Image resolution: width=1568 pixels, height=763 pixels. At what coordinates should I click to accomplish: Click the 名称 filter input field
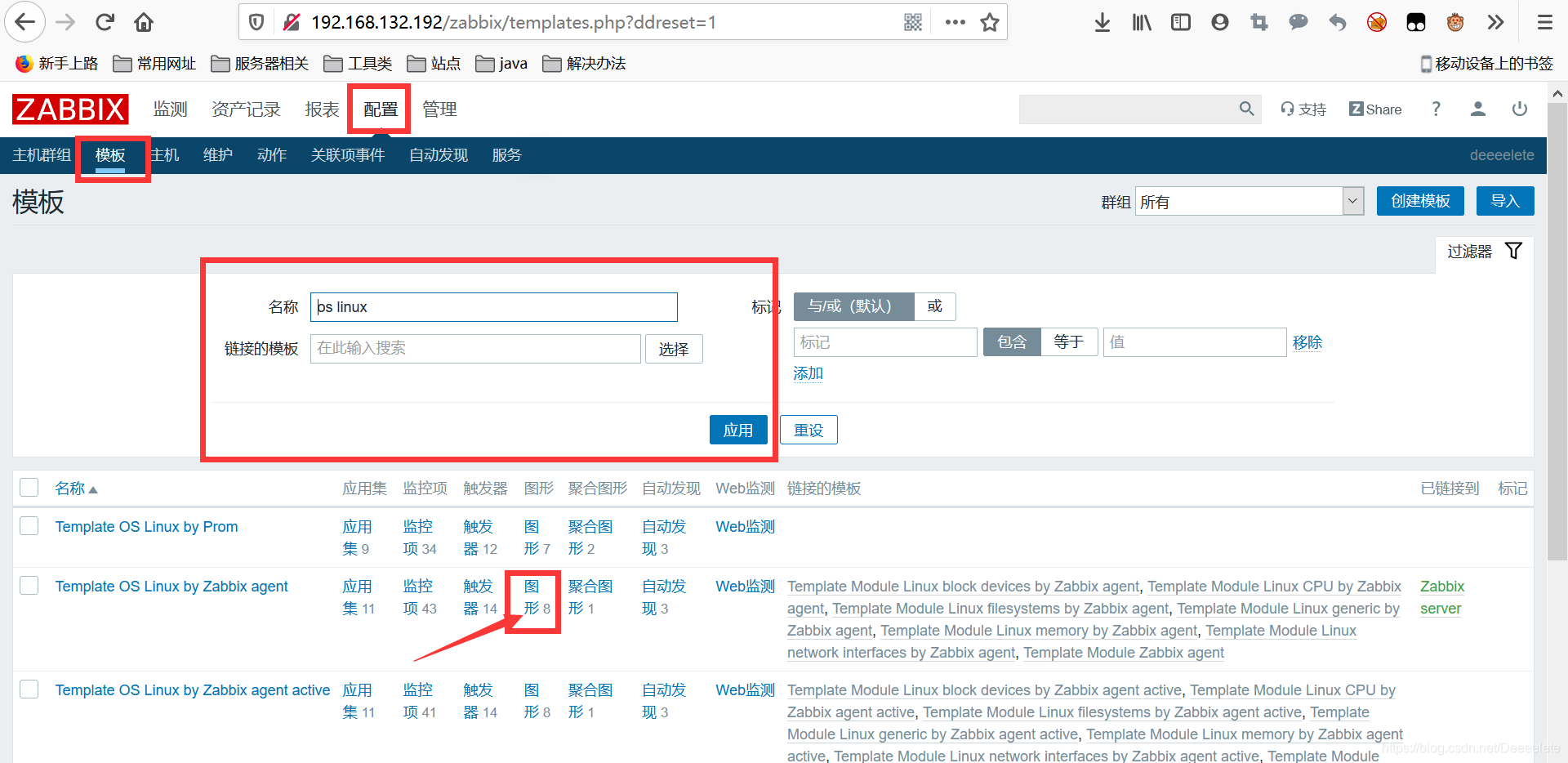click(494, 307)
